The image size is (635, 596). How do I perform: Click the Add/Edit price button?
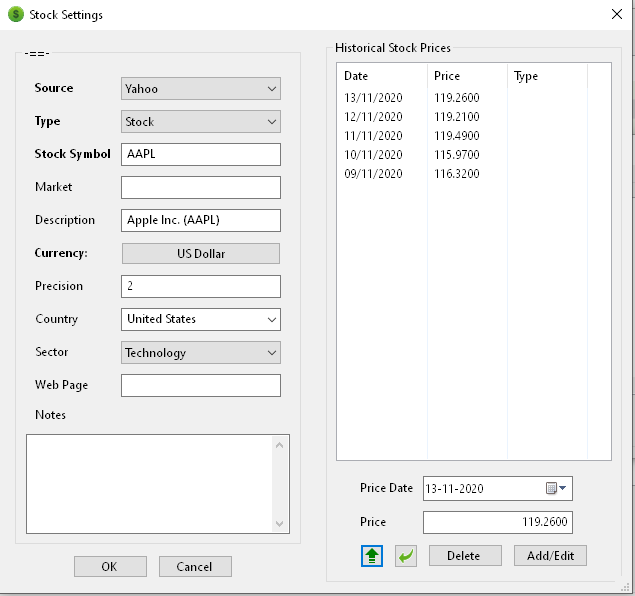pyautogui.click(x=550, y=556)
